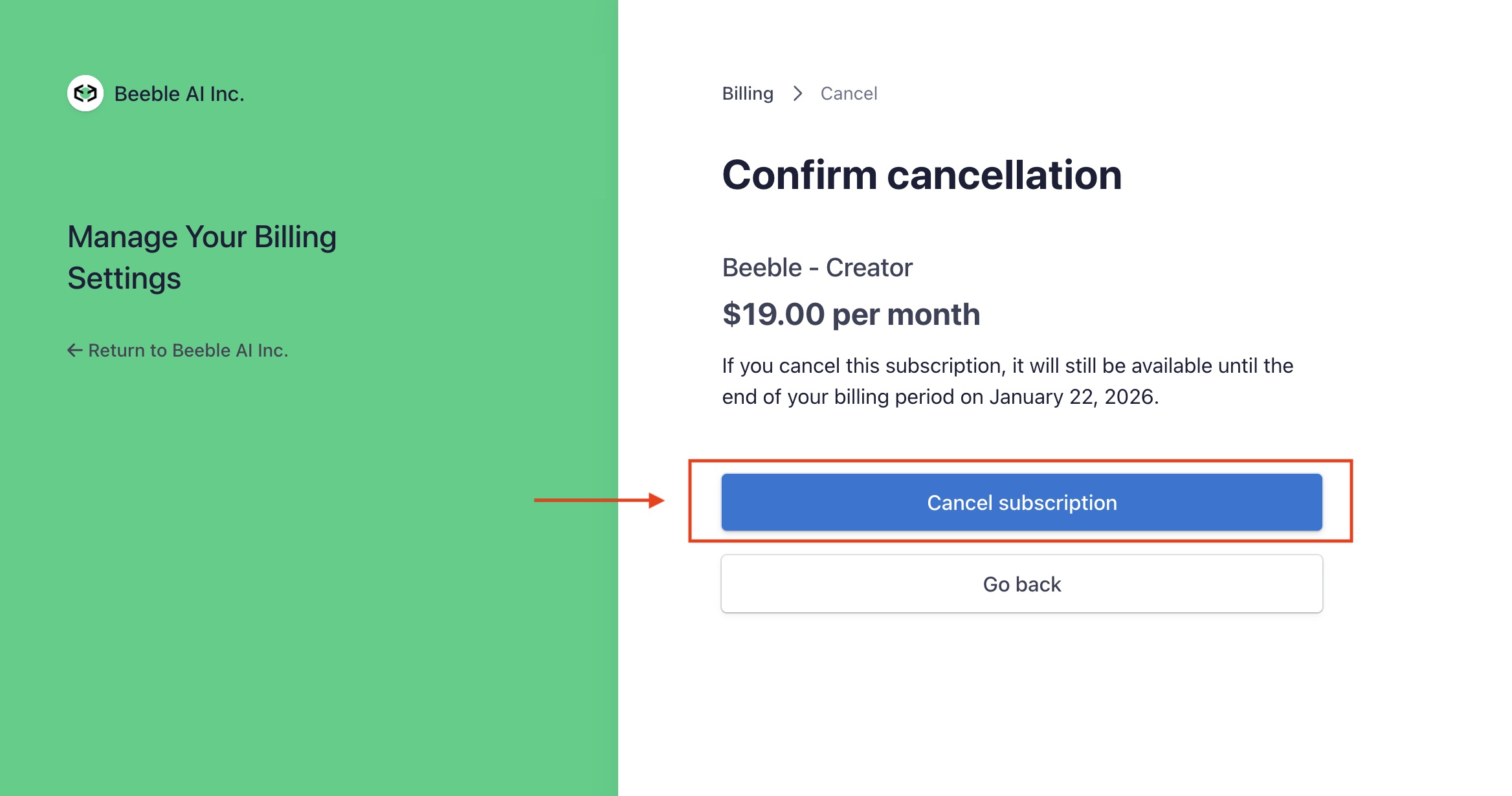Viewport: 1512px width, 796px height.
Task: Click the Beeble cube logo icon
Action: point(85,94)
